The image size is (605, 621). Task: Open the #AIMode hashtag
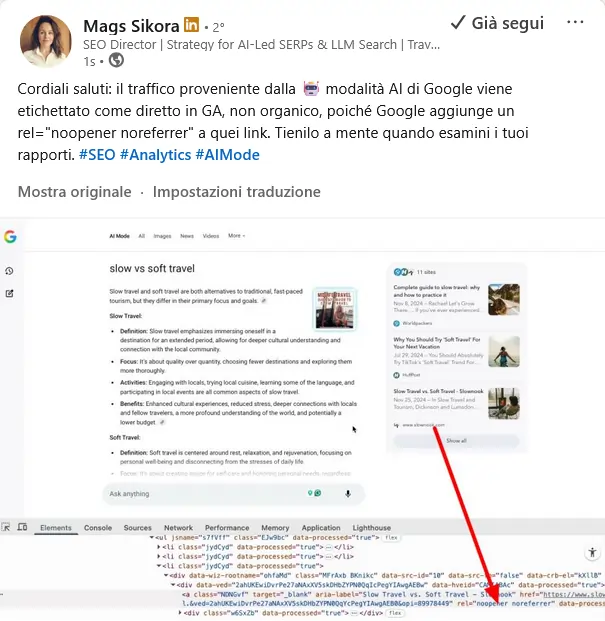tap(228, 155)
